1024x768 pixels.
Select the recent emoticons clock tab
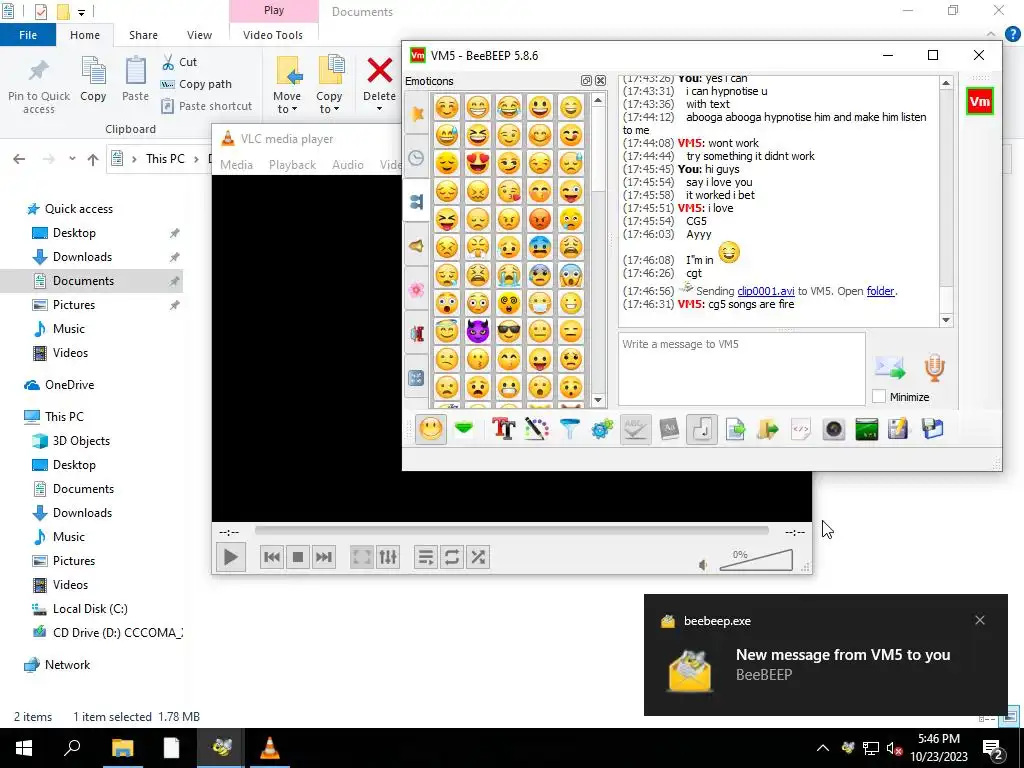[417, 158]
